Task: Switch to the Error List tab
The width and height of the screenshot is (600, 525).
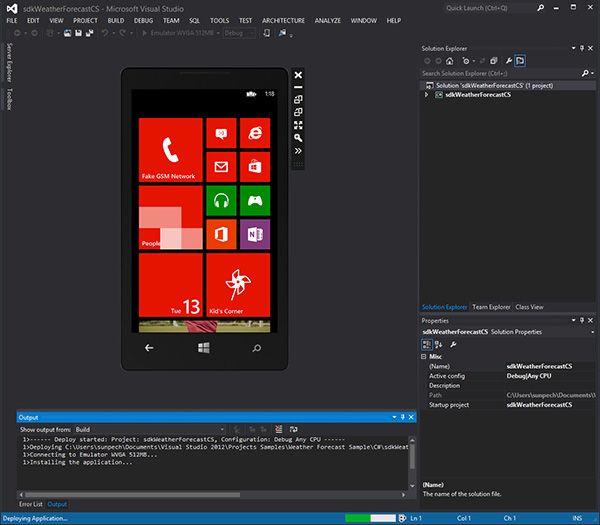Action: (x=31, y=504)
